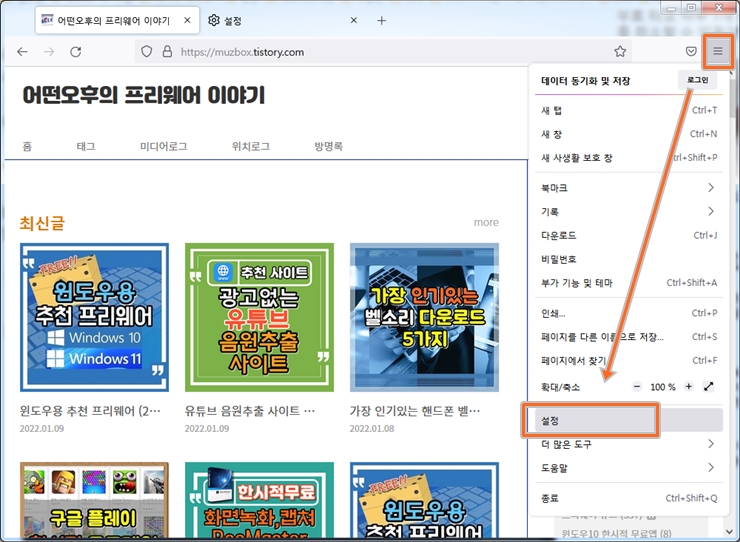Open 위치로그 in blog navigation

[x=251, y=146]
